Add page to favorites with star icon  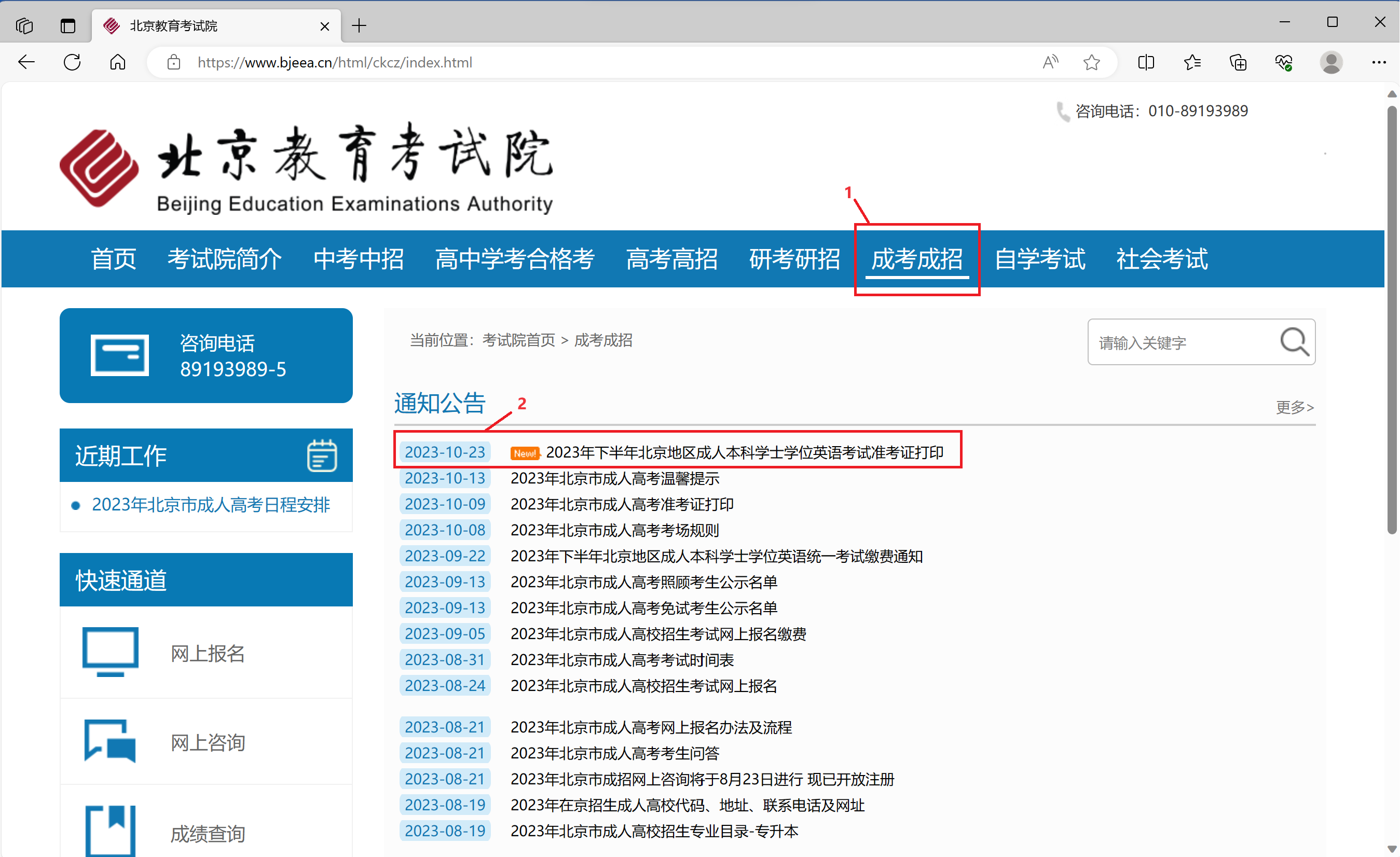click(x=1091, y=62)
